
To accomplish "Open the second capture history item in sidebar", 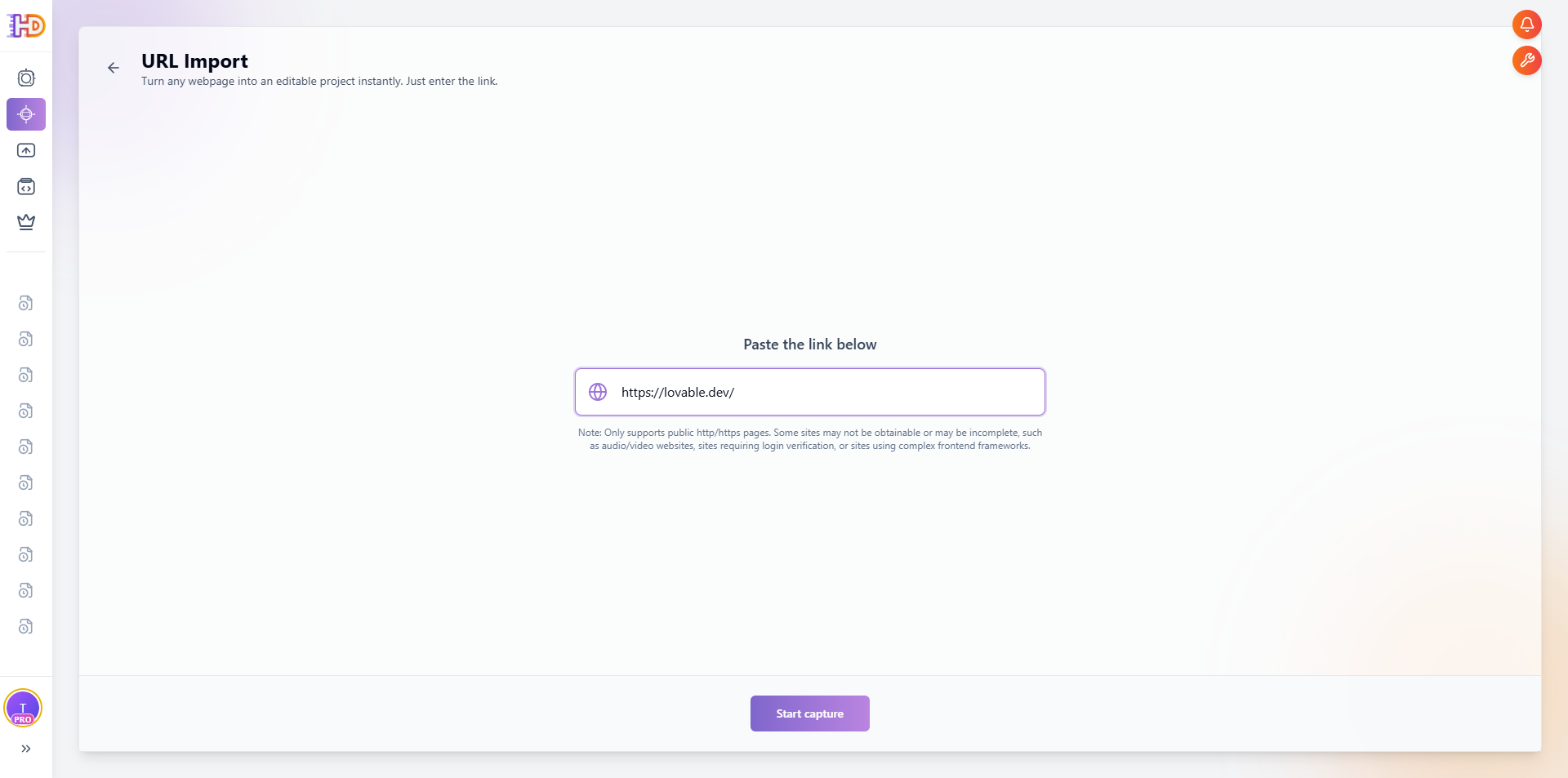I will coord(25,339).
